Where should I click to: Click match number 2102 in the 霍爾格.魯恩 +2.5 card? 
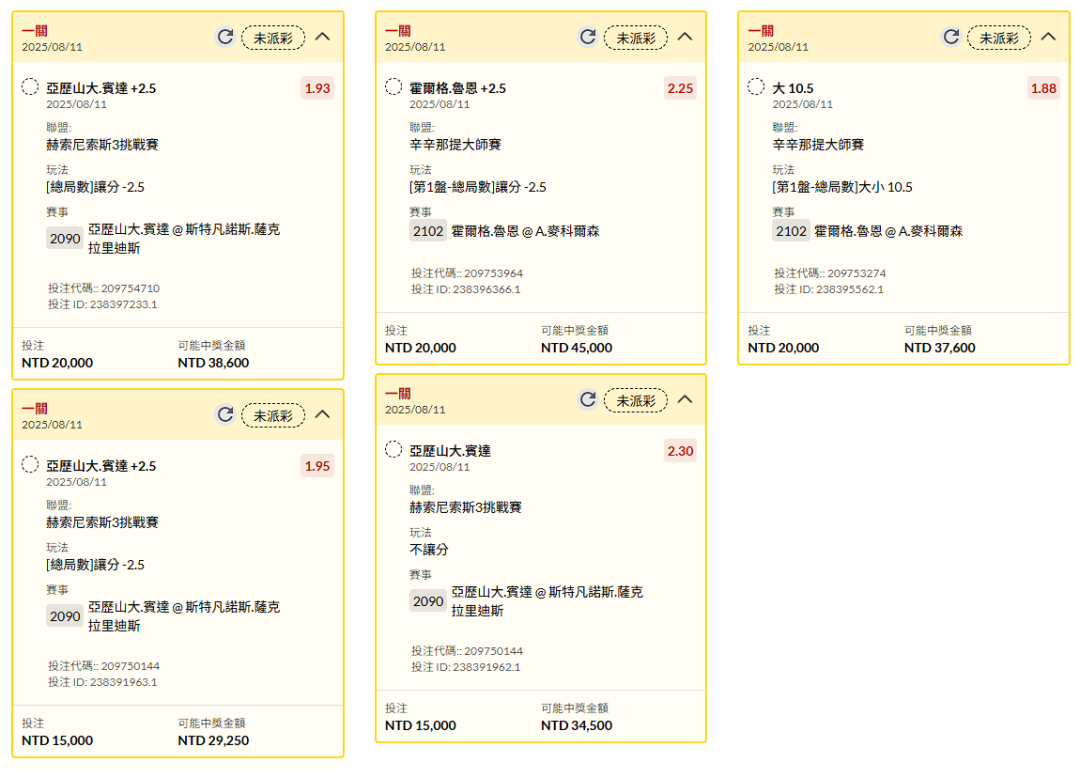[428, 231]
